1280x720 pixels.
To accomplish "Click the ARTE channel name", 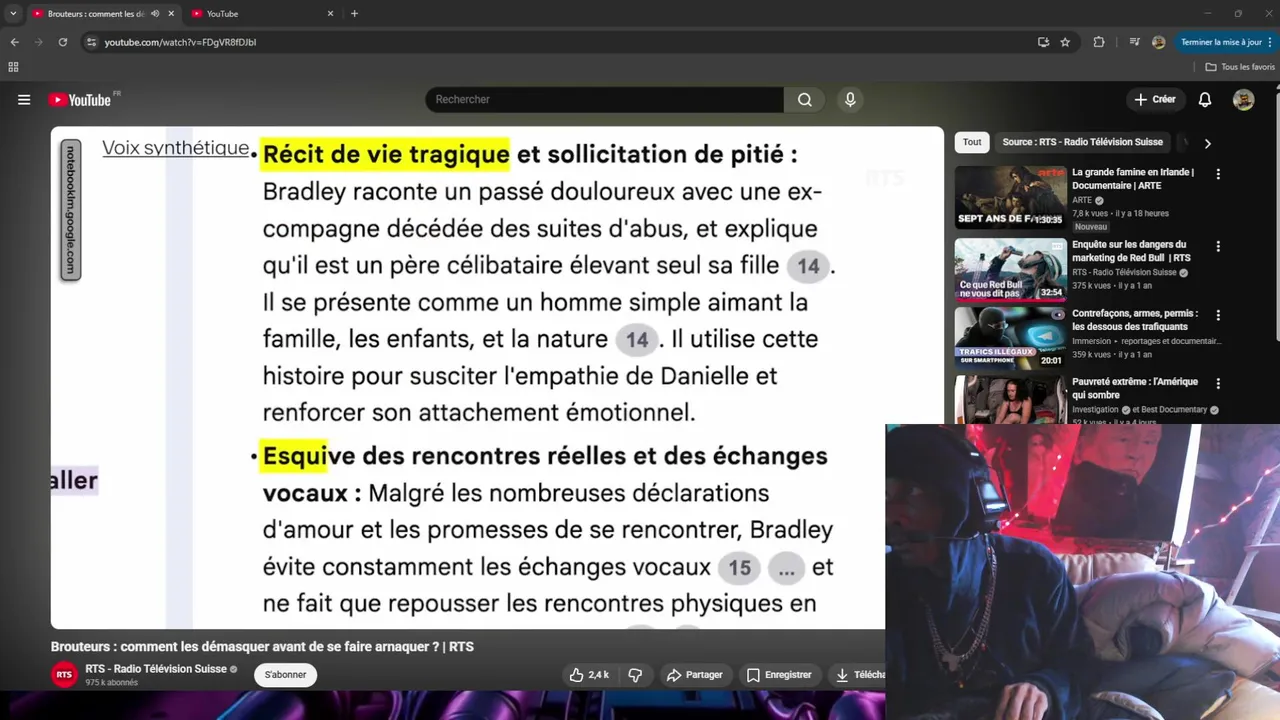I will (x=1082, y=200).
